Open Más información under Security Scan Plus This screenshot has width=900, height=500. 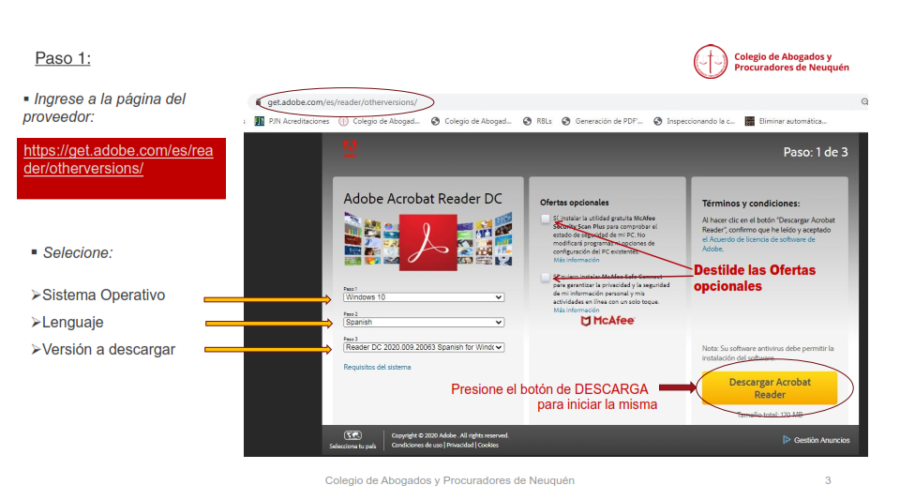coord(576,260)
